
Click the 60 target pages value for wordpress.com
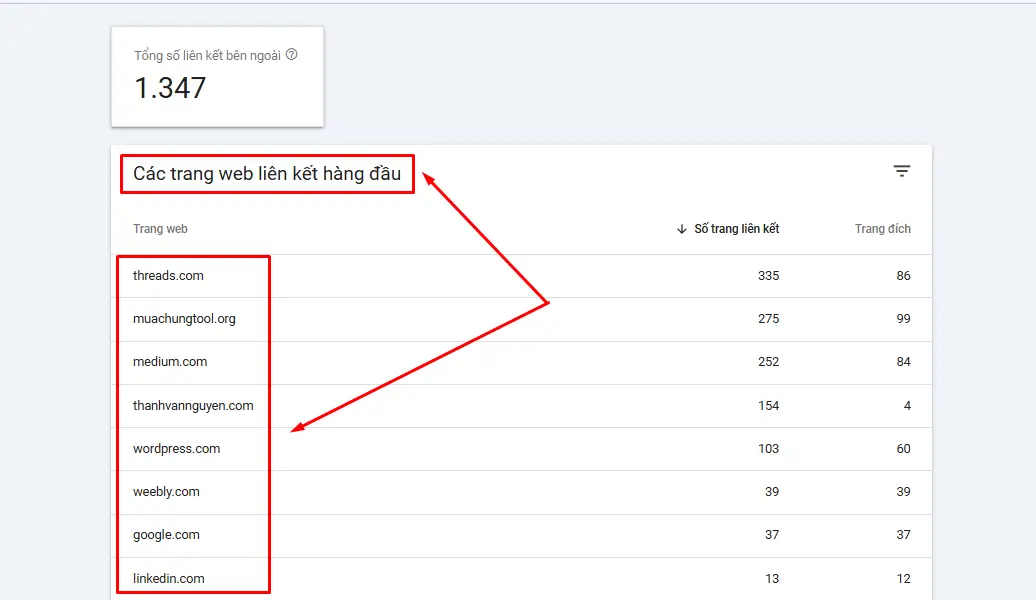[903, 449]
